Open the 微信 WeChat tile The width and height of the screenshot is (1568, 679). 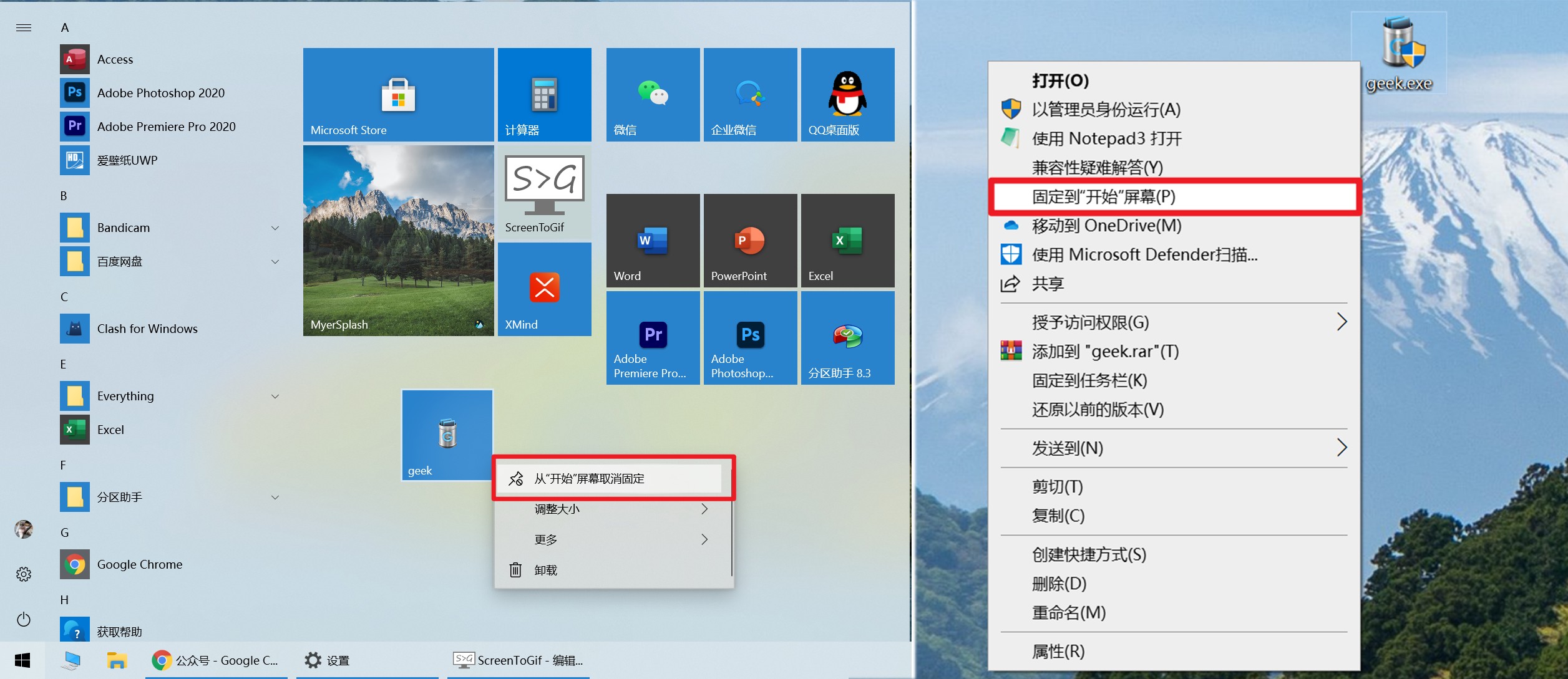tap(653, 95)
